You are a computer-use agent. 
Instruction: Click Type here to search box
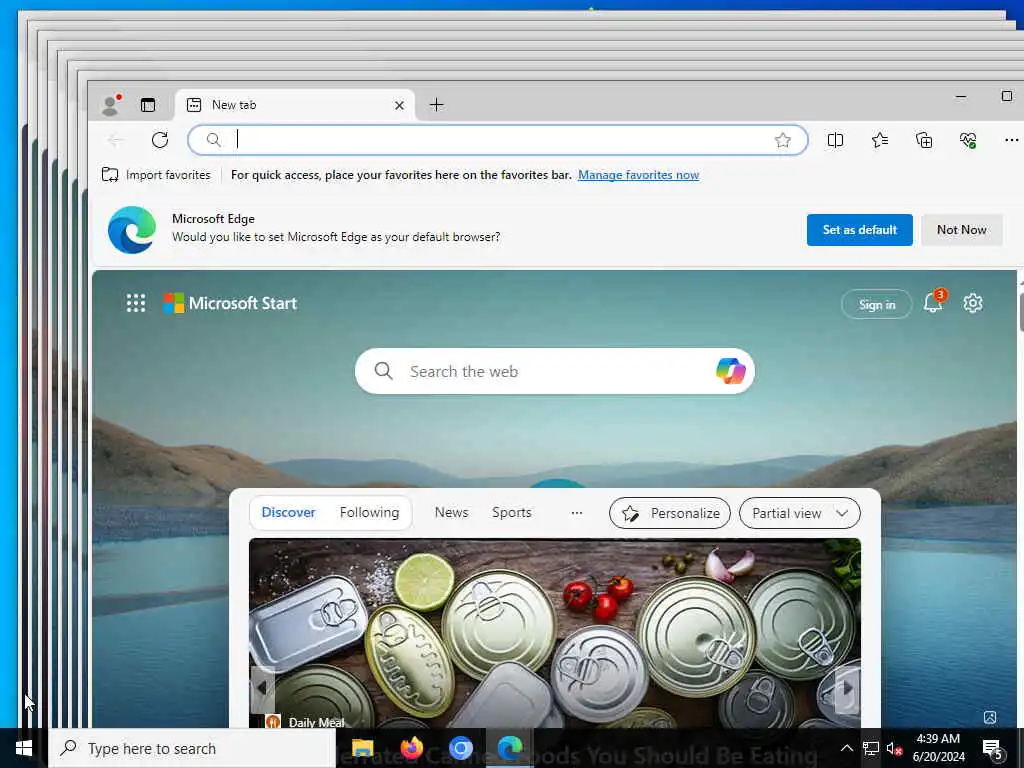click(x=193, y=748)
